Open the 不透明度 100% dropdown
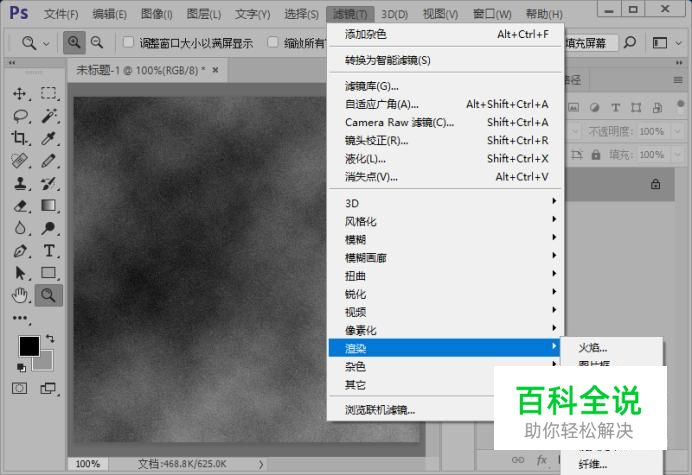The width and height of the screenshot is (692, 475). coord(677,131)
